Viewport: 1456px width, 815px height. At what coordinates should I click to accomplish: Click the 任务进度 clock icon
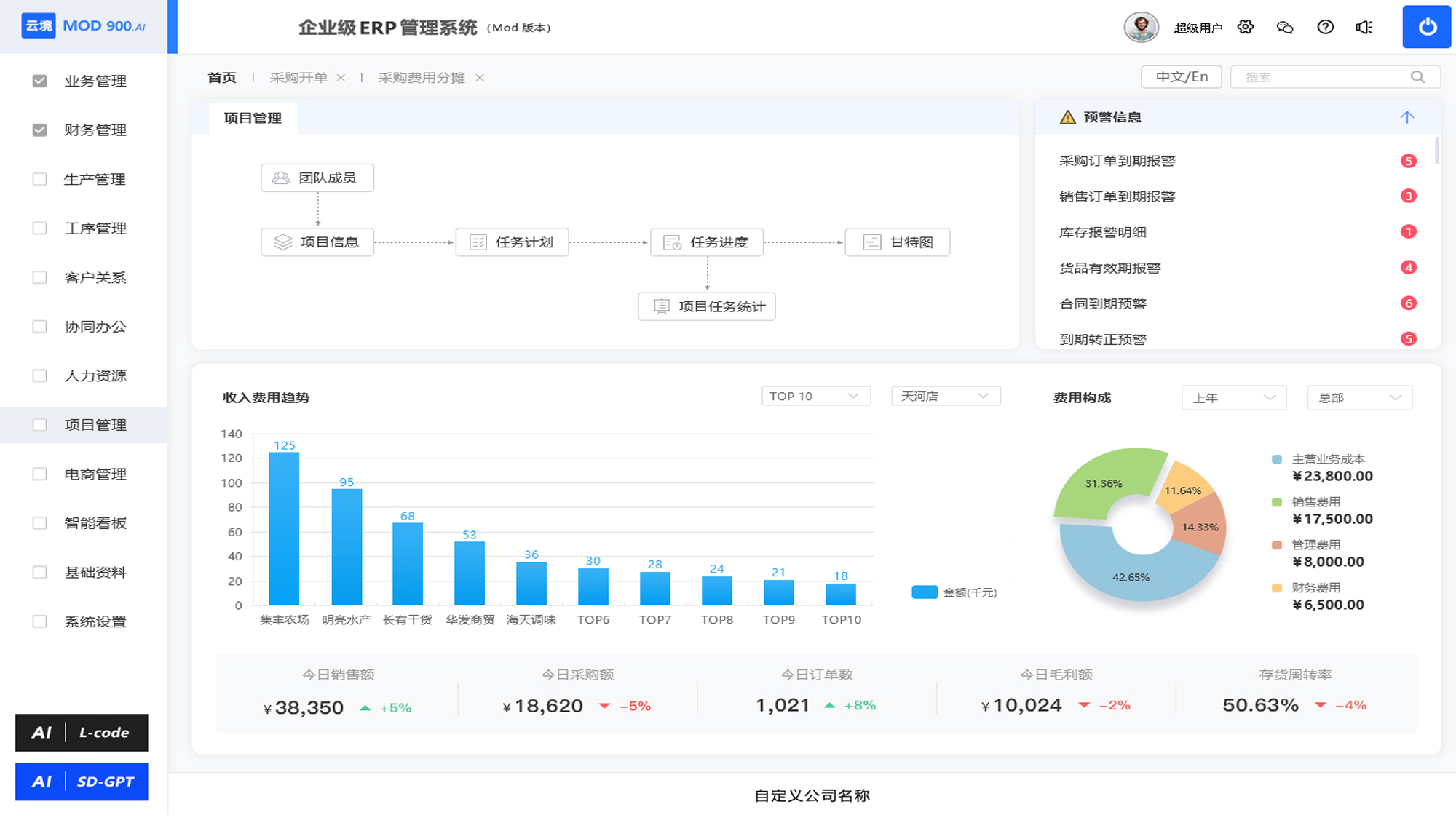672,242
